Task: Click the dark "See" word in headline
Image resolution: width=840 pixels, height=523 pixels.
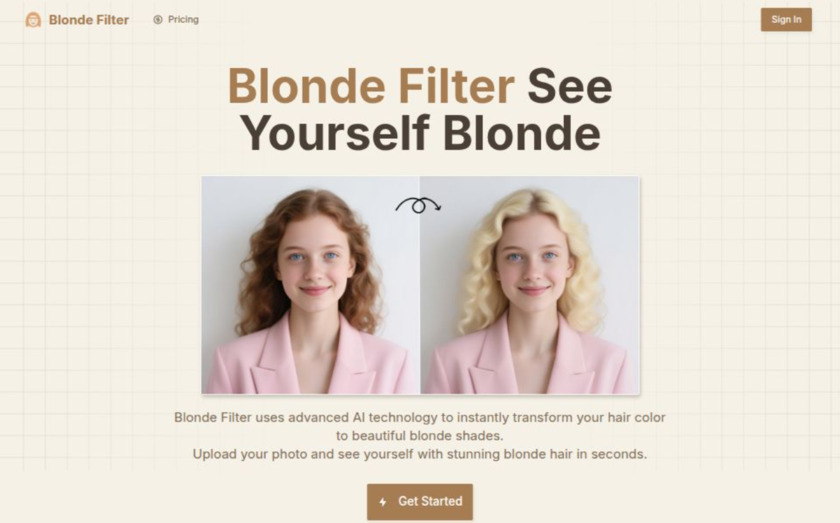Action: [570, 86]
